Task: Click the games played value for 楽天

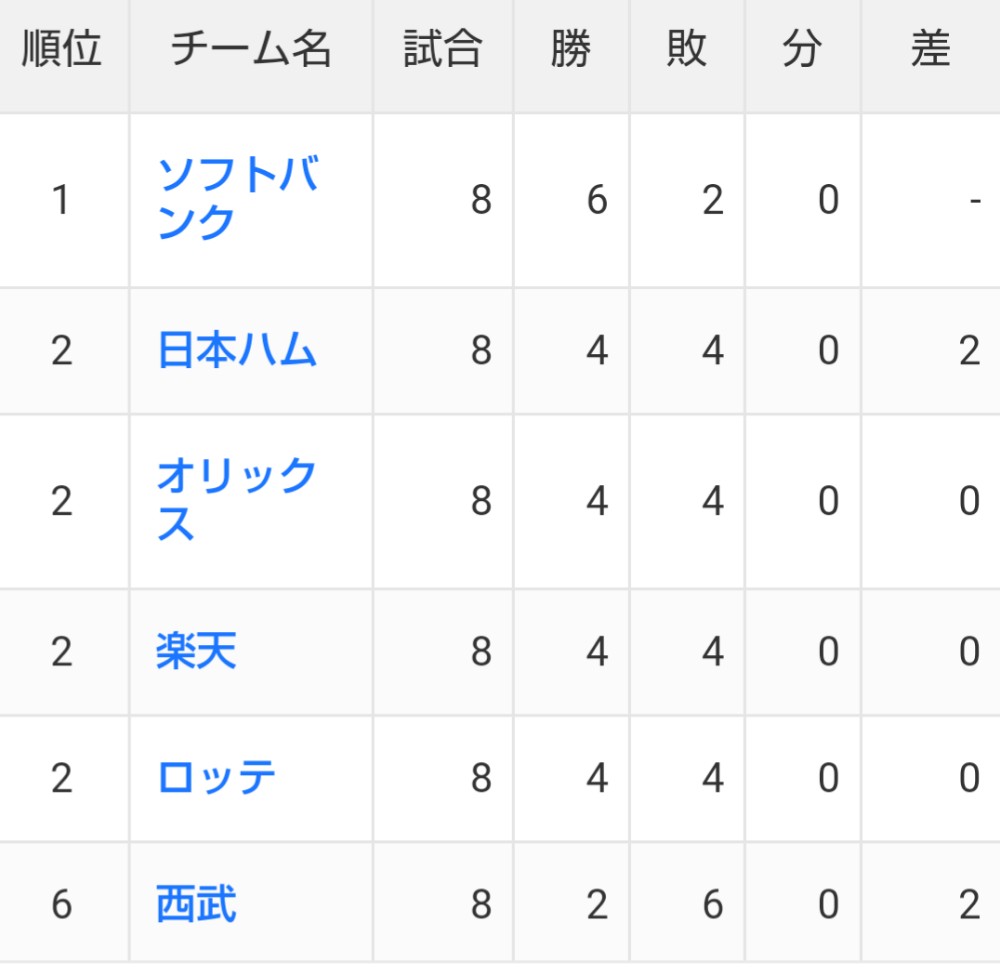Action: click(481, 652)
